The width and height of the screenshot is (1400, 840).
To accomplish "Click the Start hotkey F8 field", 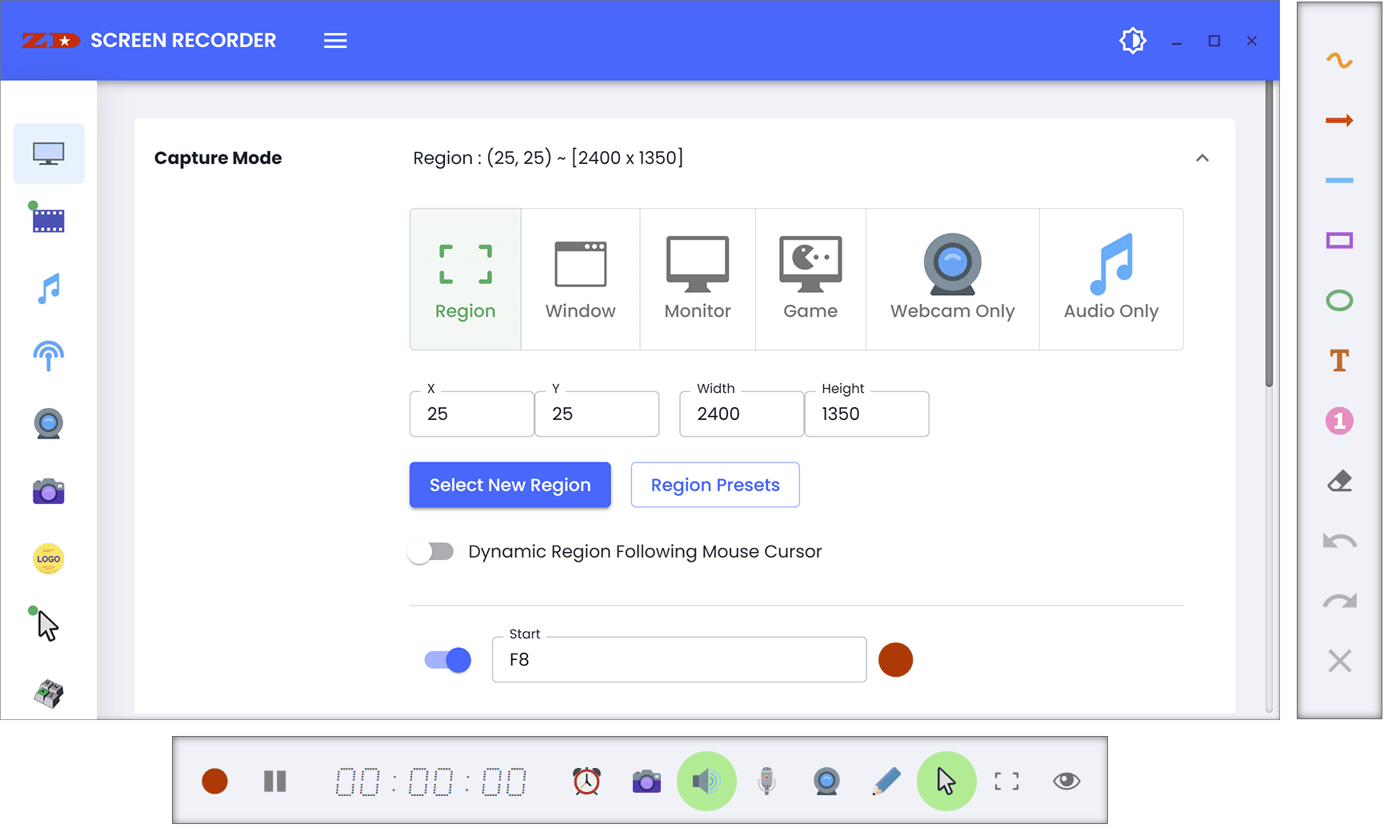I will coord(679,659).
